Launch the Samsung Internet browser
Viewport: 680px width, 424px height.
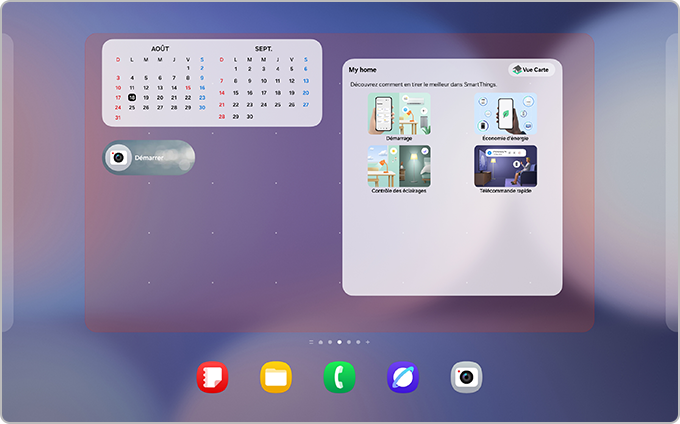[x=403, y=376]
